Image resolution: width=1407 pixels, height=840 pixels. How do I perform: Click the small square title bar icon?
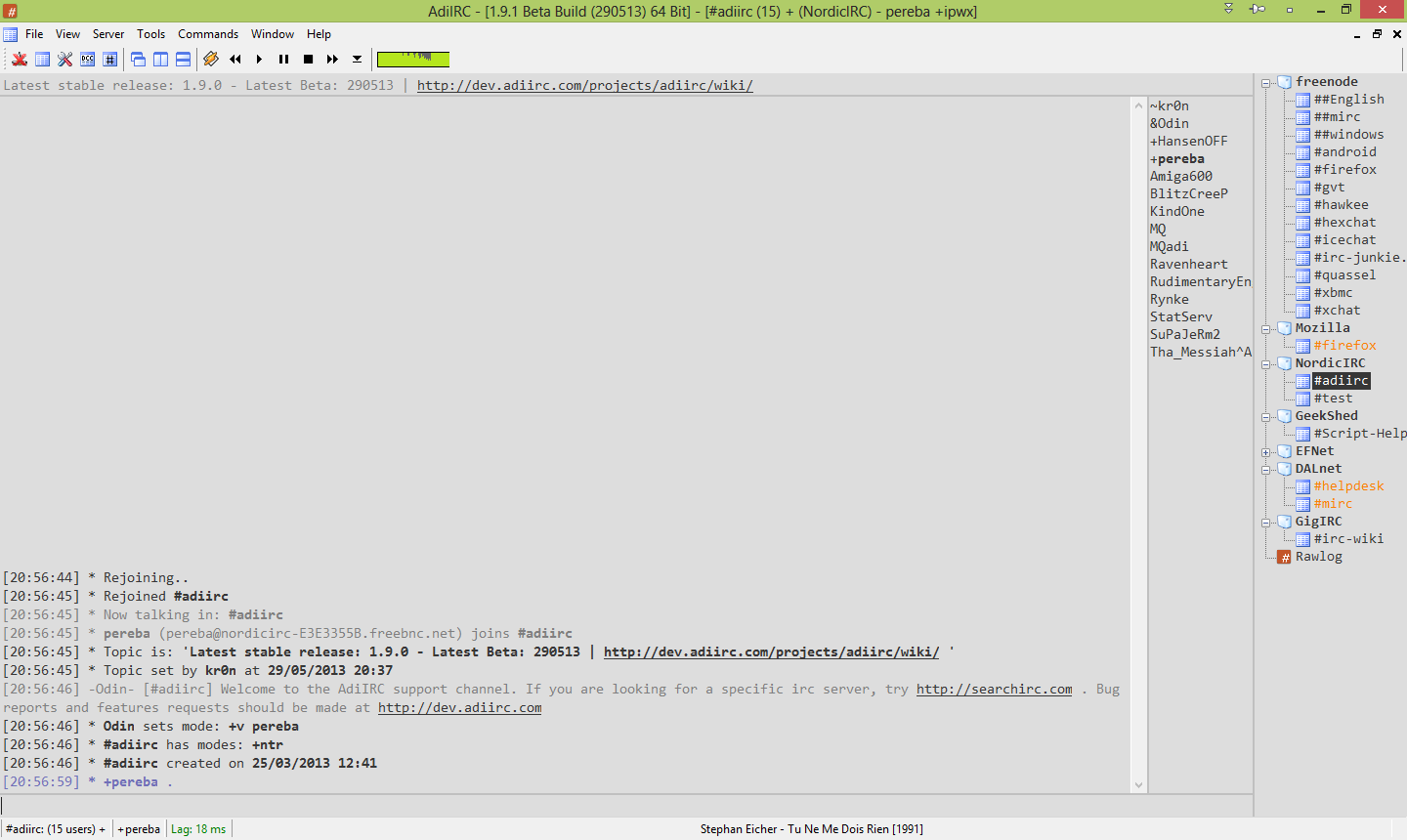1290,10
